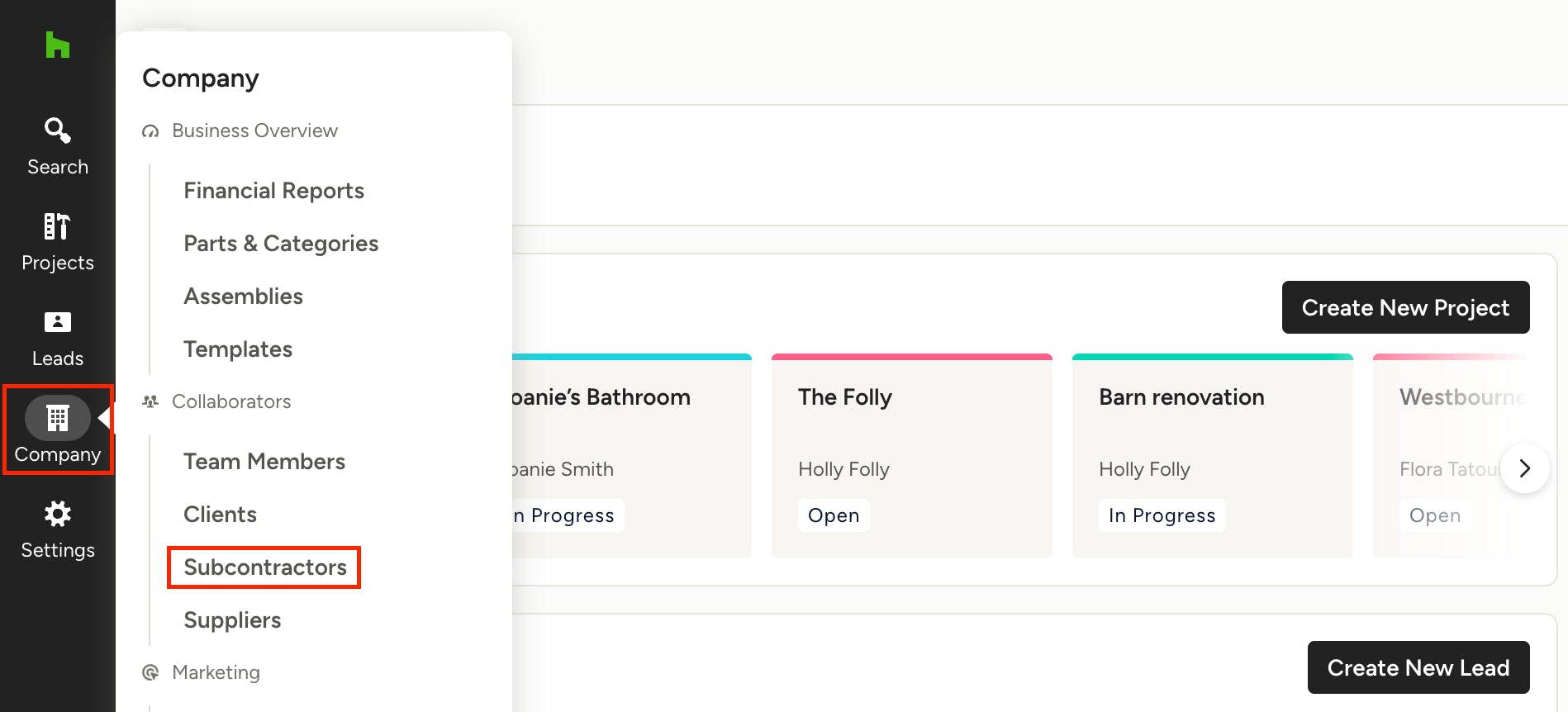Open Financial Reports menu item
The image size is (1568, 712).
(274, 191)
